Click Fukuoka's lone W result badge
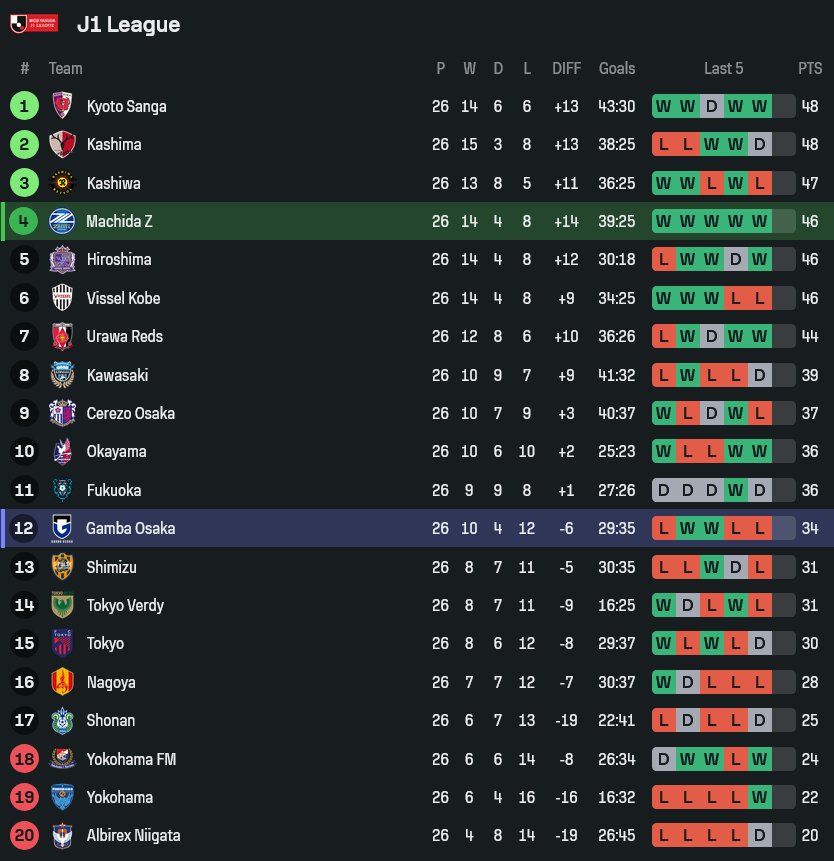Image resolution: width=834 pixels, height=861 pixels. point(736,490)
